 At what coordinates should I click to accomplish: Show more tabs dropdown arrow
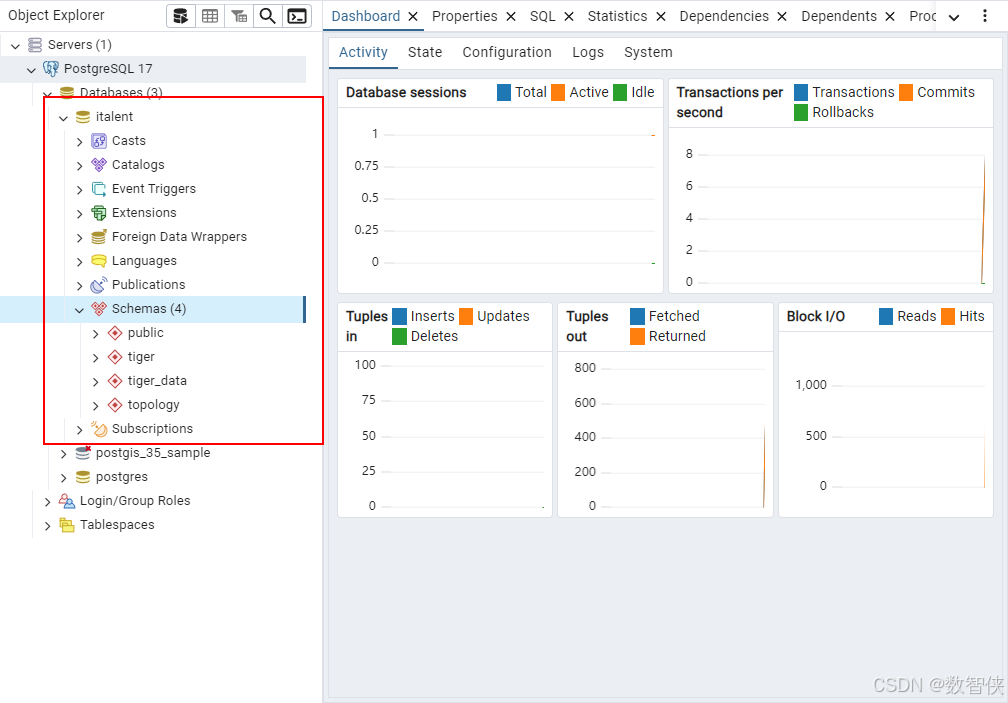[954, 17]
